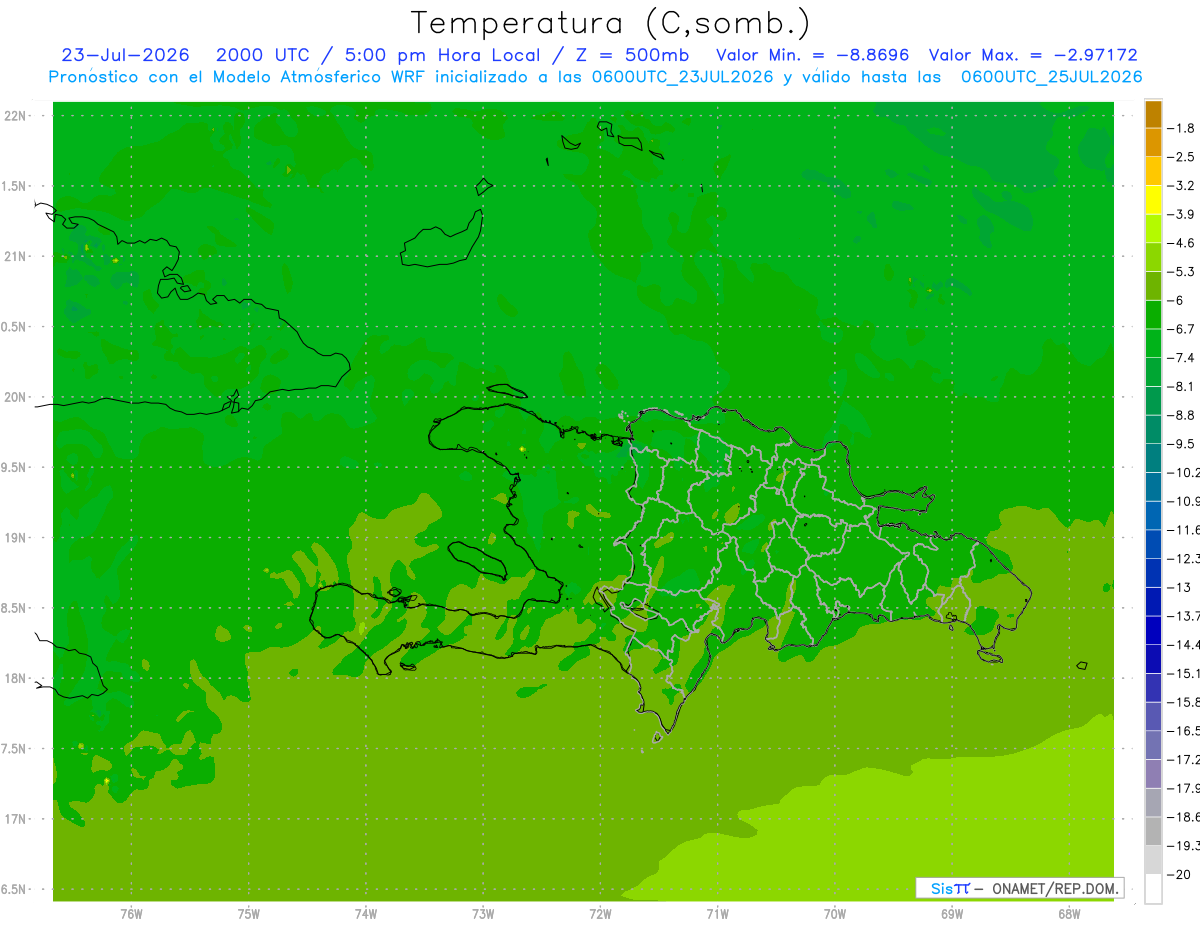This screenshot has width=1200, height=927.
Task: Click the 19N latitude axis label
Action: (x=14, y=538)
